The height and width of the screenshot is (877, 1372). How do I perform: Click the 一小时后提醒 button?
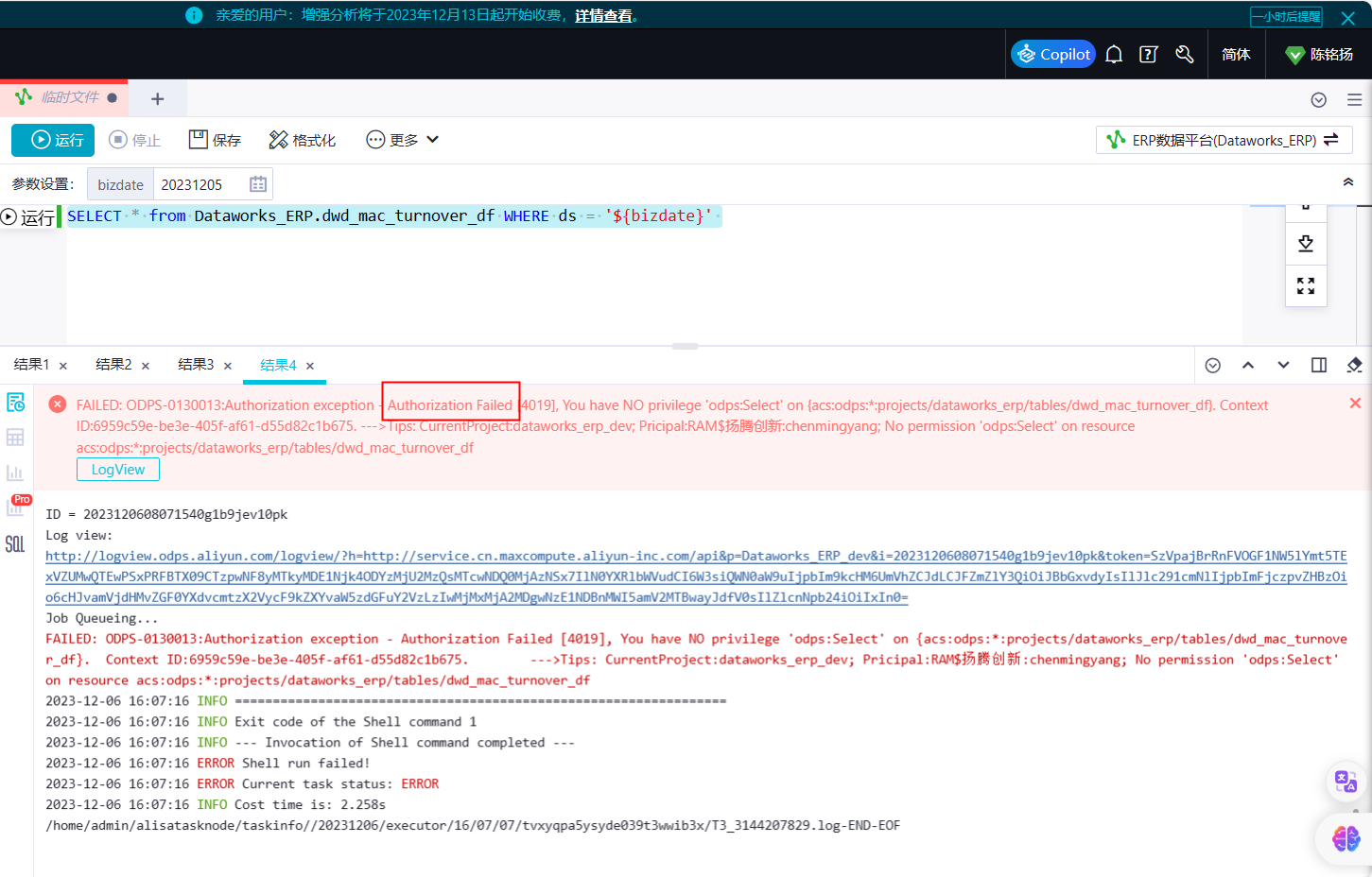coord(1286,16)
